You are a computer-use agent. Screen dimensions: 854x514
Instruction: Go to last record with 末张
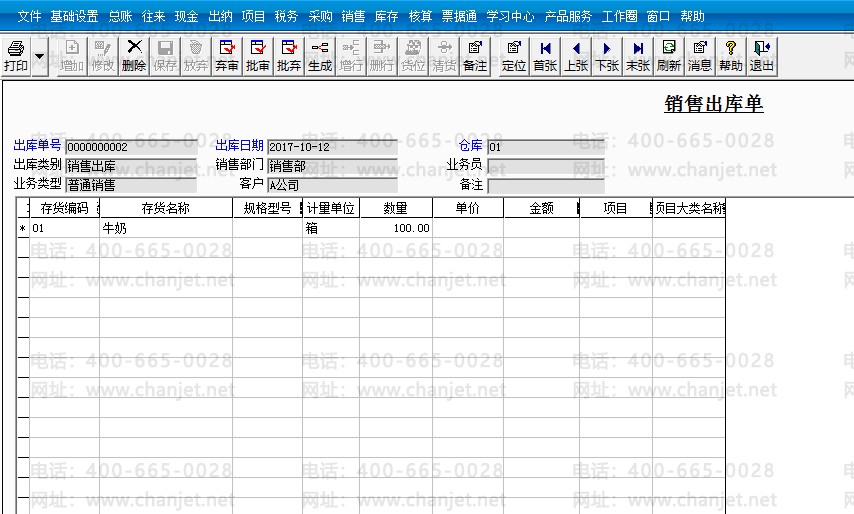(x=638, y=57)
